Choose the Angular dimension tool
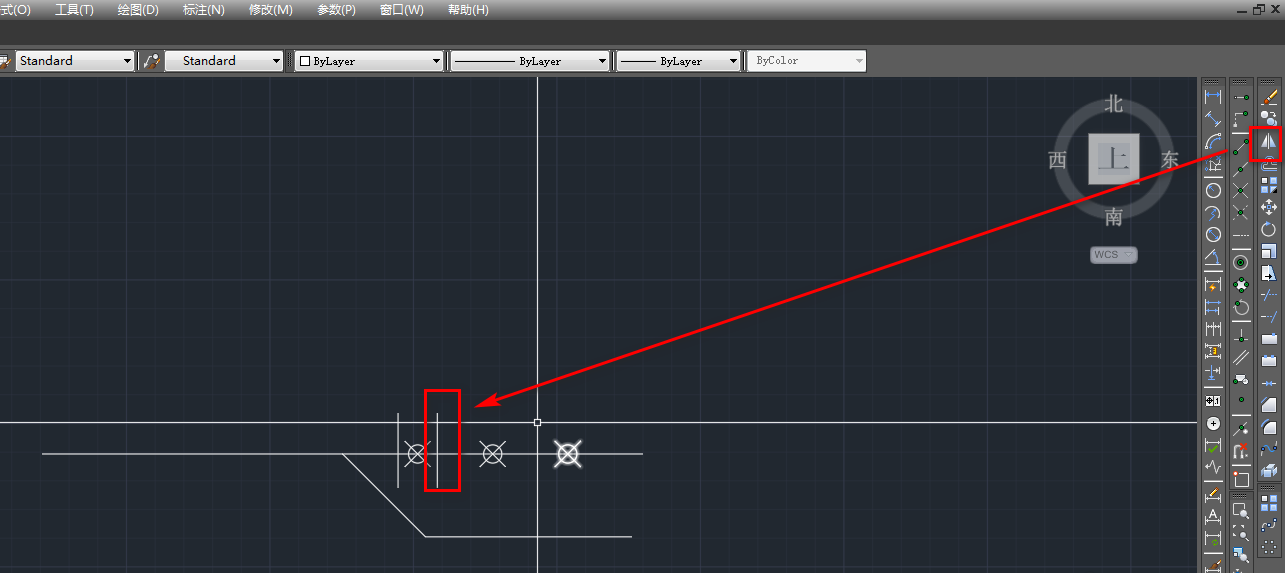The height and width of the screenshot is (573, 1285). pyautogui.click(x=1213, y=257)
